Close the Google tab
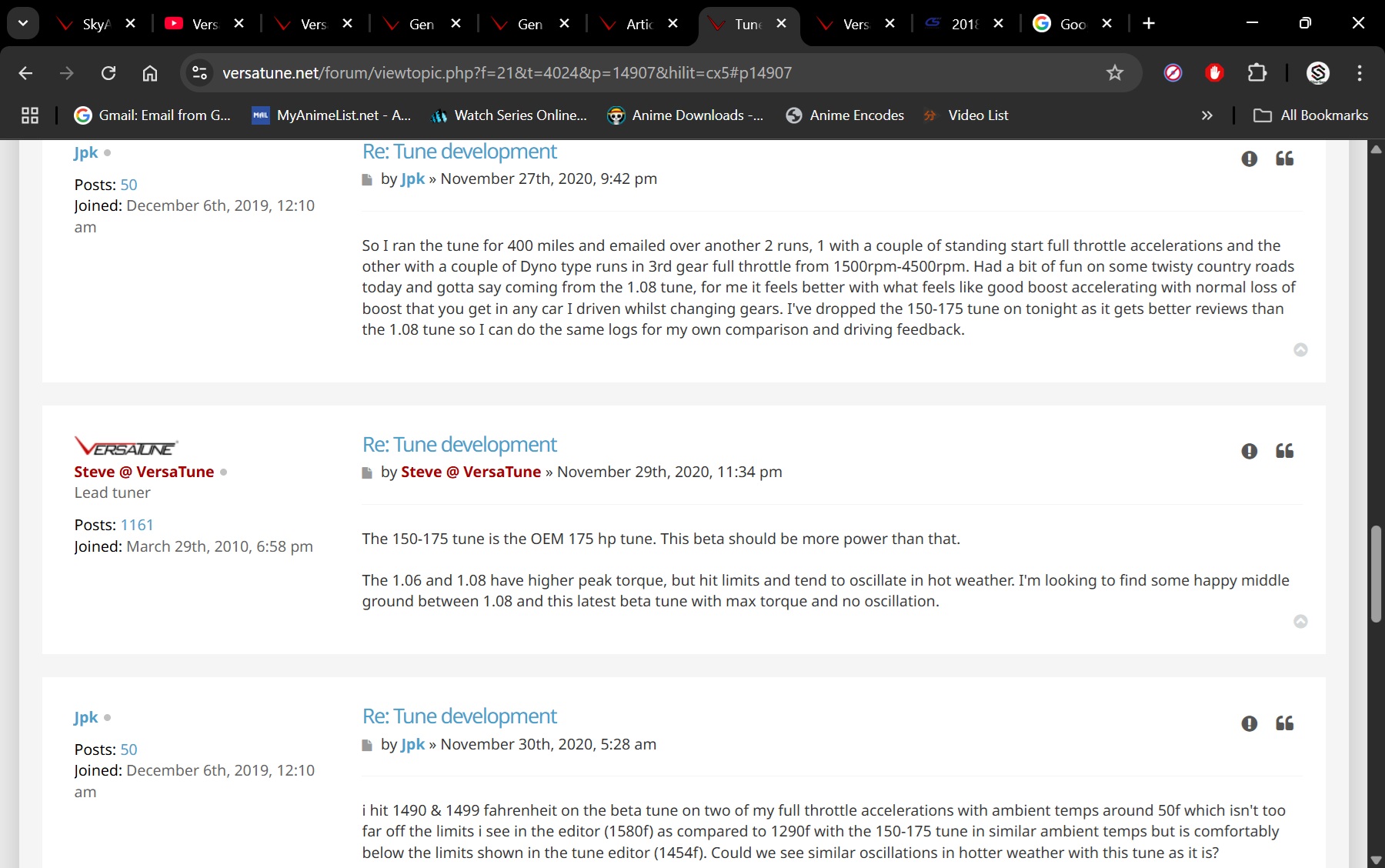This screenshot has width=1385, height=868. pyautogui.click(x=1107, y=24)
